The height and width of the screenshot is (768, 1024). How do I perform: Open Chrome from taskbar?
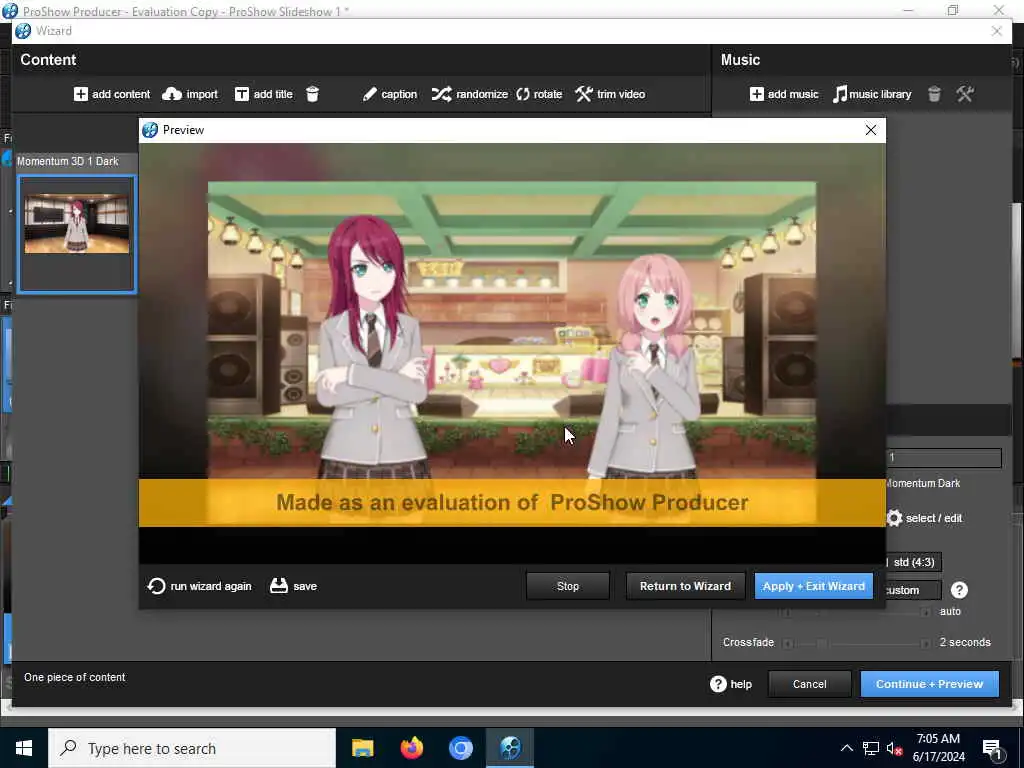click(461, 748)
